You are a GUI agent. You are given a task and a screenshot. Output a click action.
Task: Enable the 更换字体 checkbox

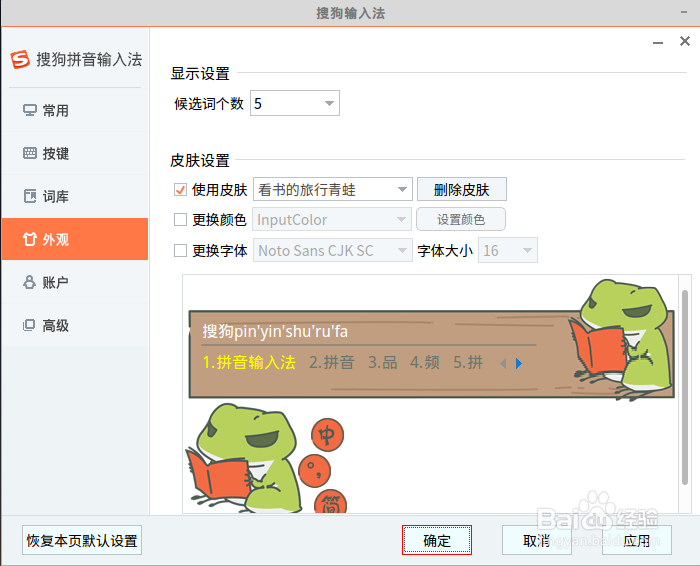point(180,250)
